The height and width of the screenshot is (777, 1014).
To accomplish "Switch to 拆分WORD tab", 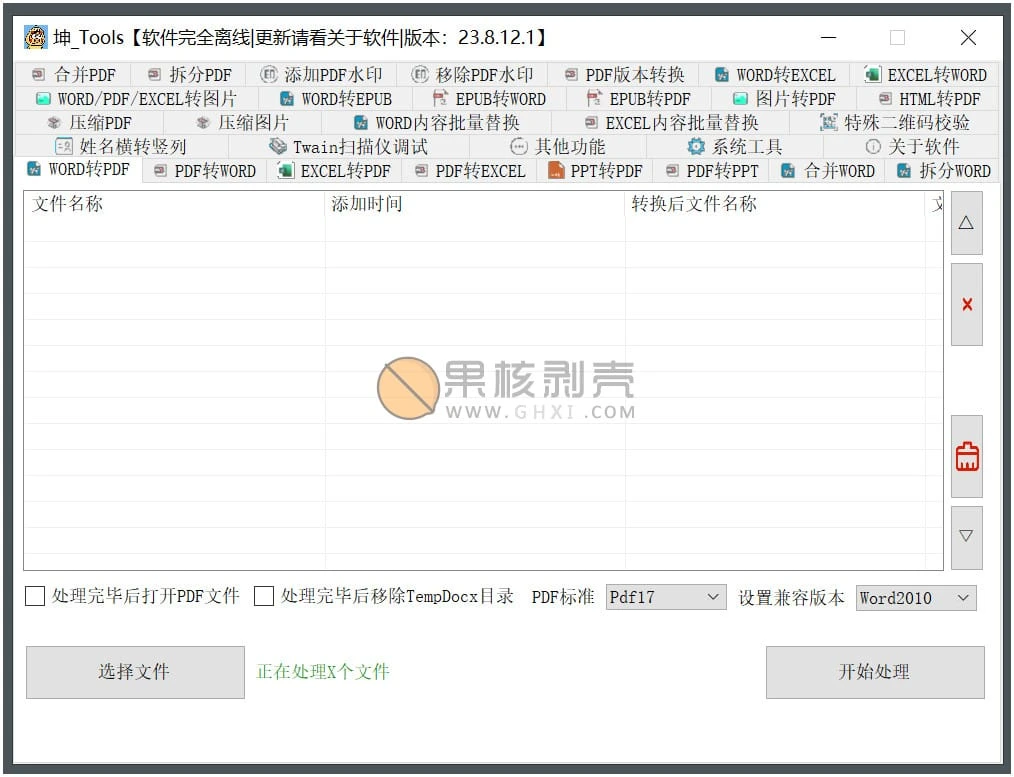I will [x=943, y=171].
